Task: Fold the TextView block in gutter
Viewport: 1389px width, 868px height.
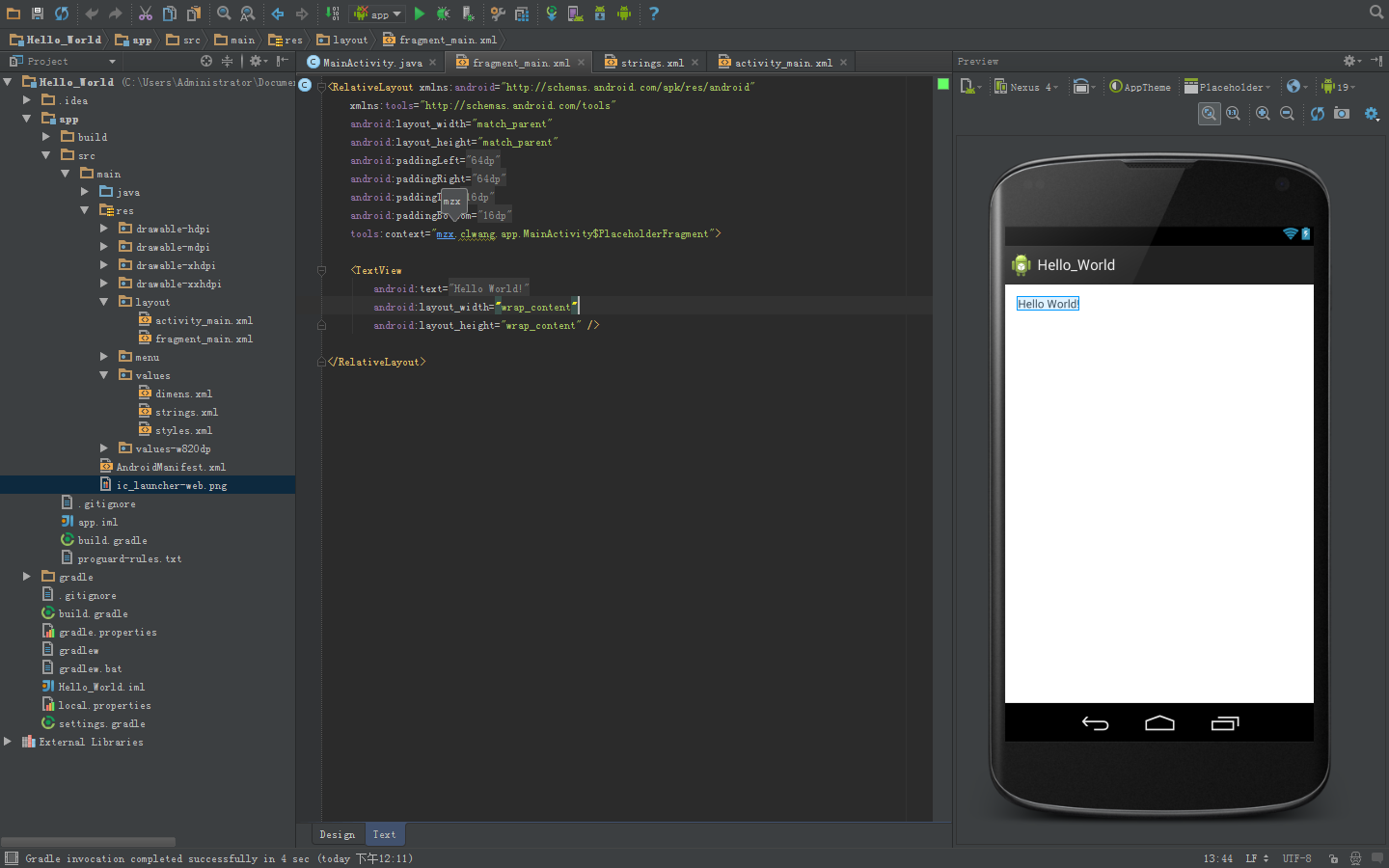Action: click(321, 271)
